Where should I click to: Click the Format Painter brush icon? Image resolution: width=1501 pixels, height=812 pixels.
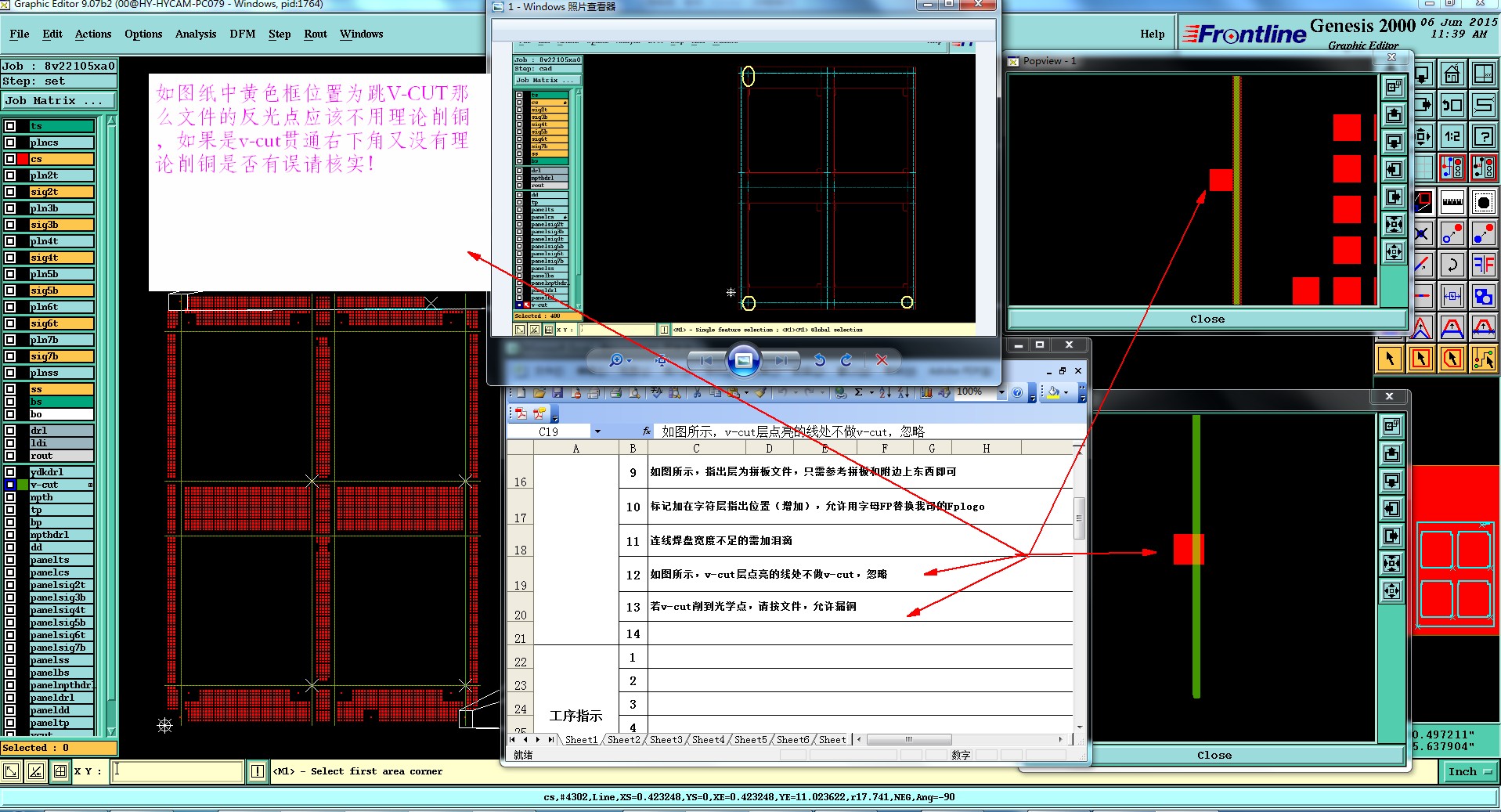coord(760,392)
